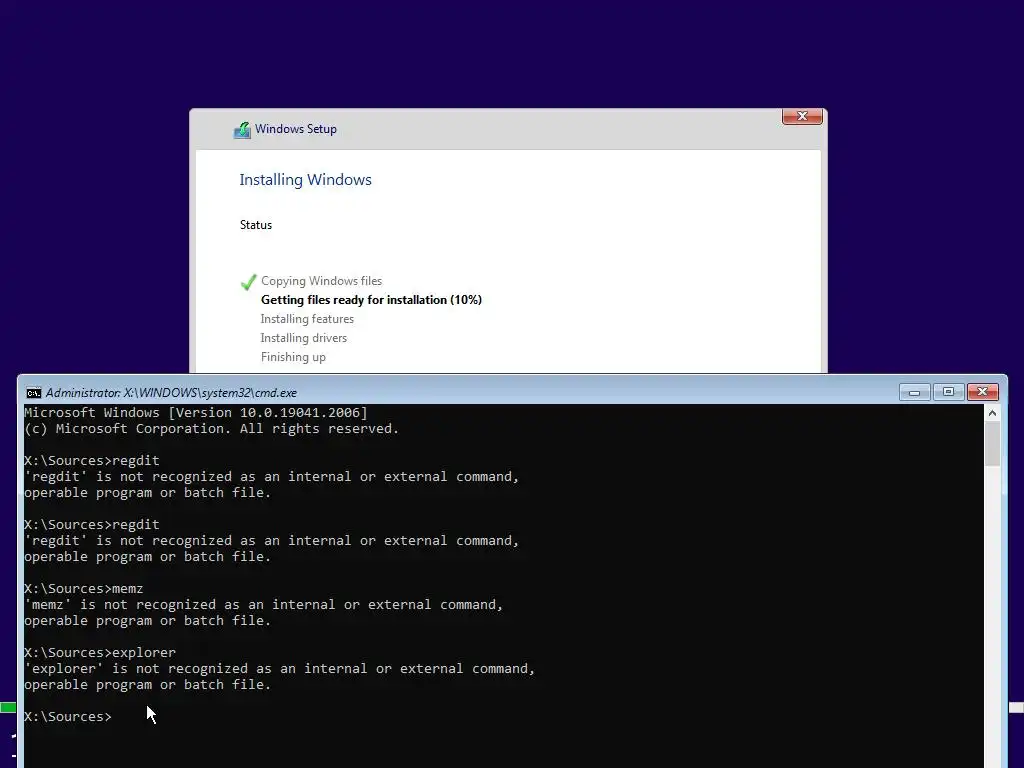This screenshot has height=768, width=1024.
Task: Click the Microsoft Corporation copyright line
Action: tap(212, 428)
